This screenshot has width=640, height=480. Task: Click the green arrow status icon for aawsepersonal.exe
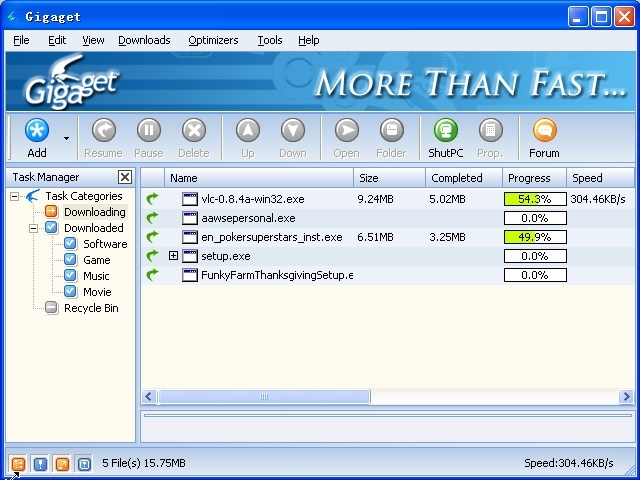pos(152,218)
